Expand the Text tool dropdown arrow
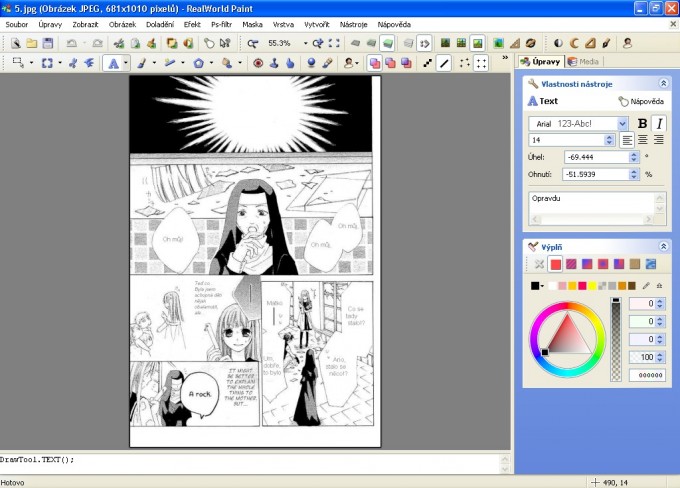This screenshot has width=680, height=488. point(126,63)
